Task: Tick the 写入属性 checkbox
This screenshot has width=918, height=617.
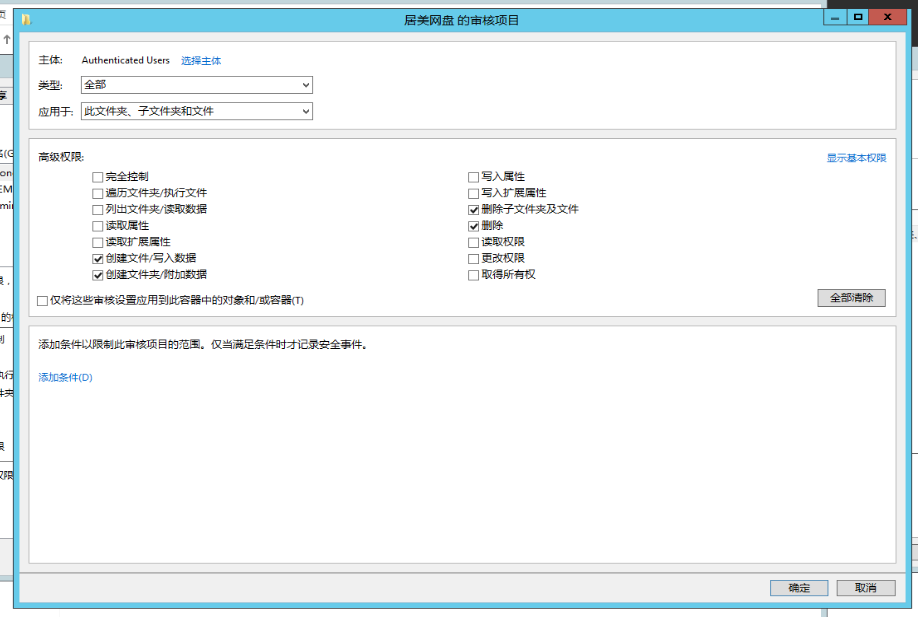Action: (474, 177)
